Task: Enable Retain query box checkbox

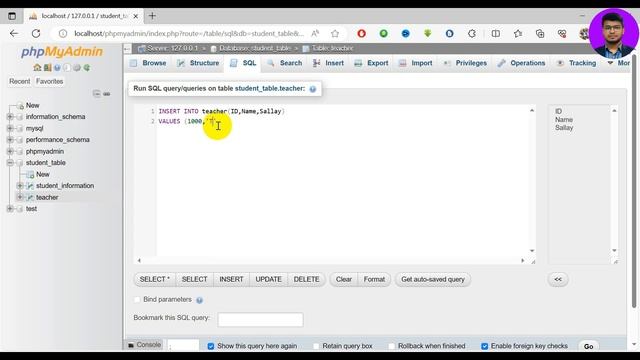Action: point(316,346)
